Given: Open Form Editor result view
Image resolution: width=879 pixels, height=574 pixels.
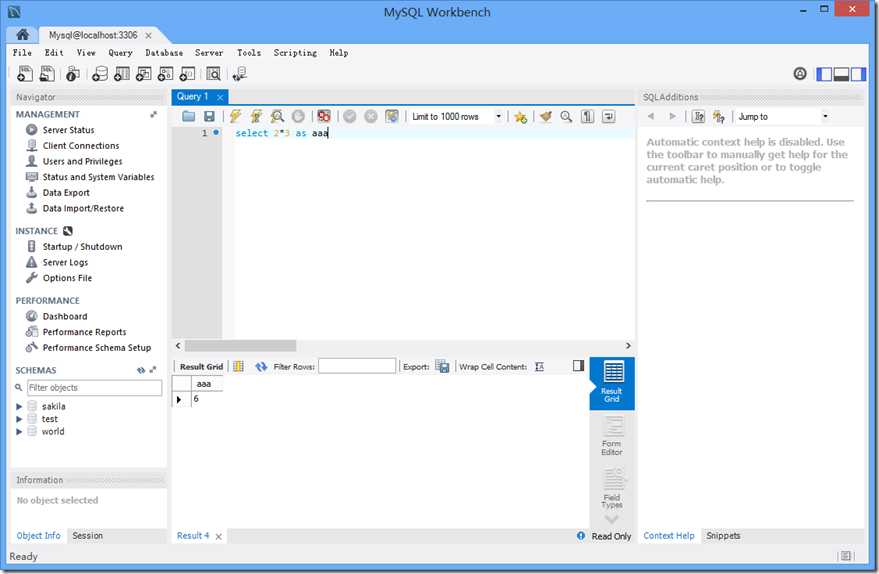Looking at the screenshot, I should (612, 437).
